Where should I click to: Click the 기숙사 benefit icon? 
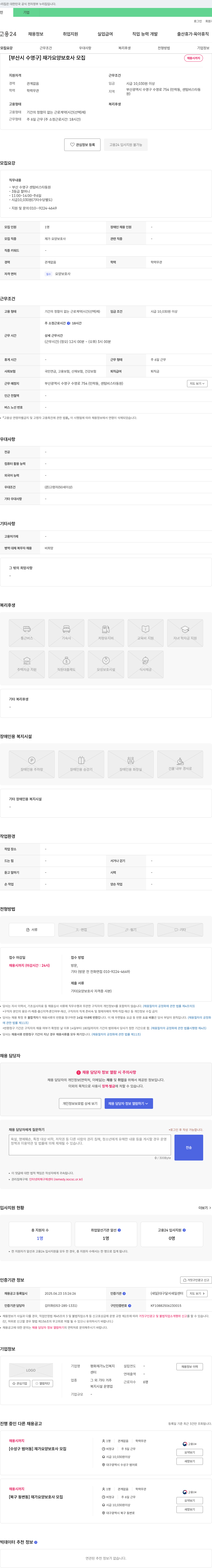pos(66,633)
